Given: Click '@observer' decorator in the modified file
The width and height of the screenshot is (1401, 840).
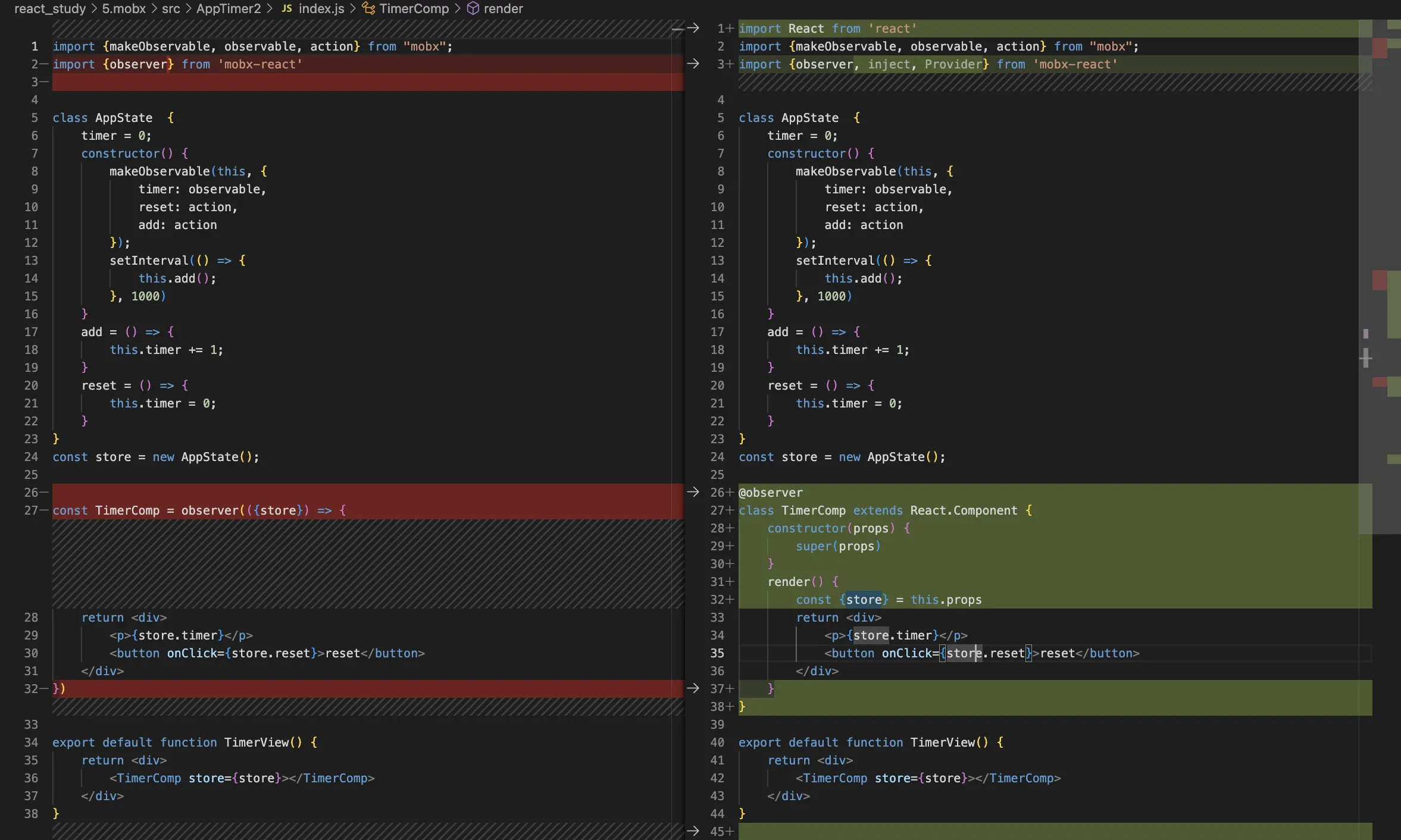Looking at the screenshot, I should pyautogui.click(x=771, y=493).
